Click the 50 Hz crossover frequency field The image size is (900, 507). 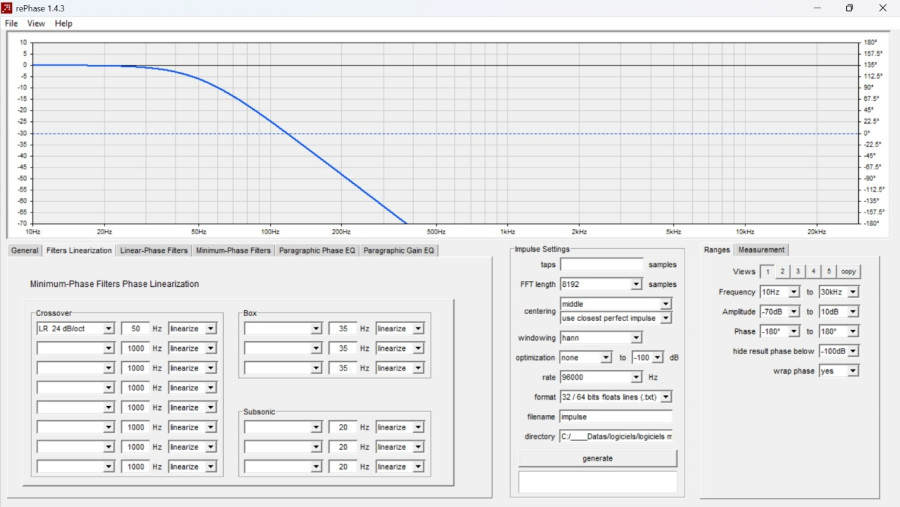pos(135,328)
